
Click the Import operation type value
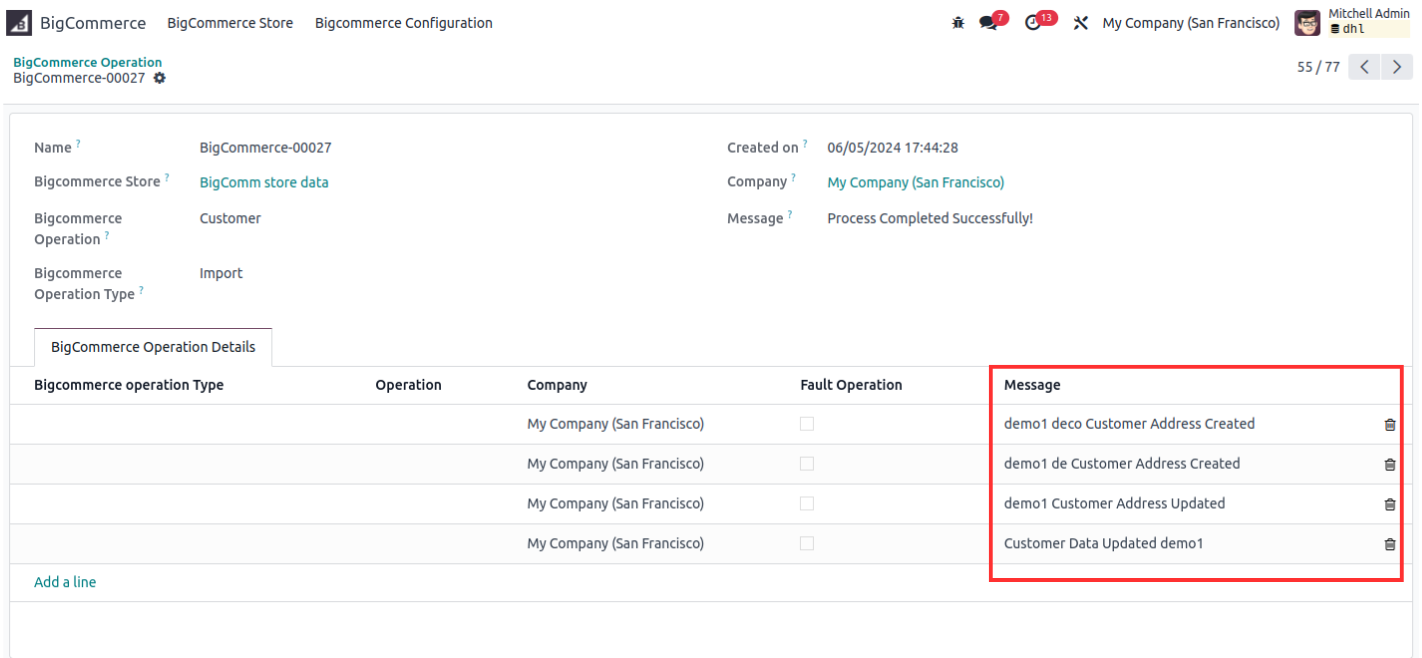(x=221, y=273)
